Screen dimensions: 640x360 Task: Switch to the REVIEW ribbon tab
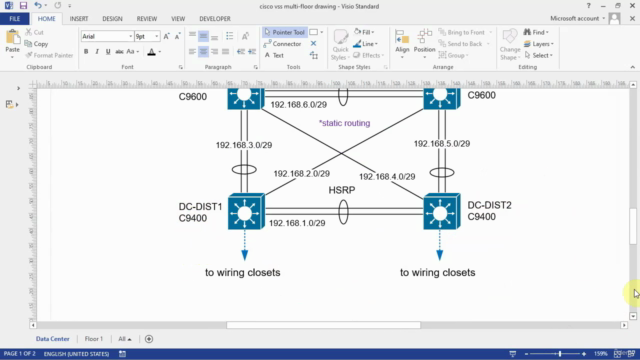tap(147, 19)
